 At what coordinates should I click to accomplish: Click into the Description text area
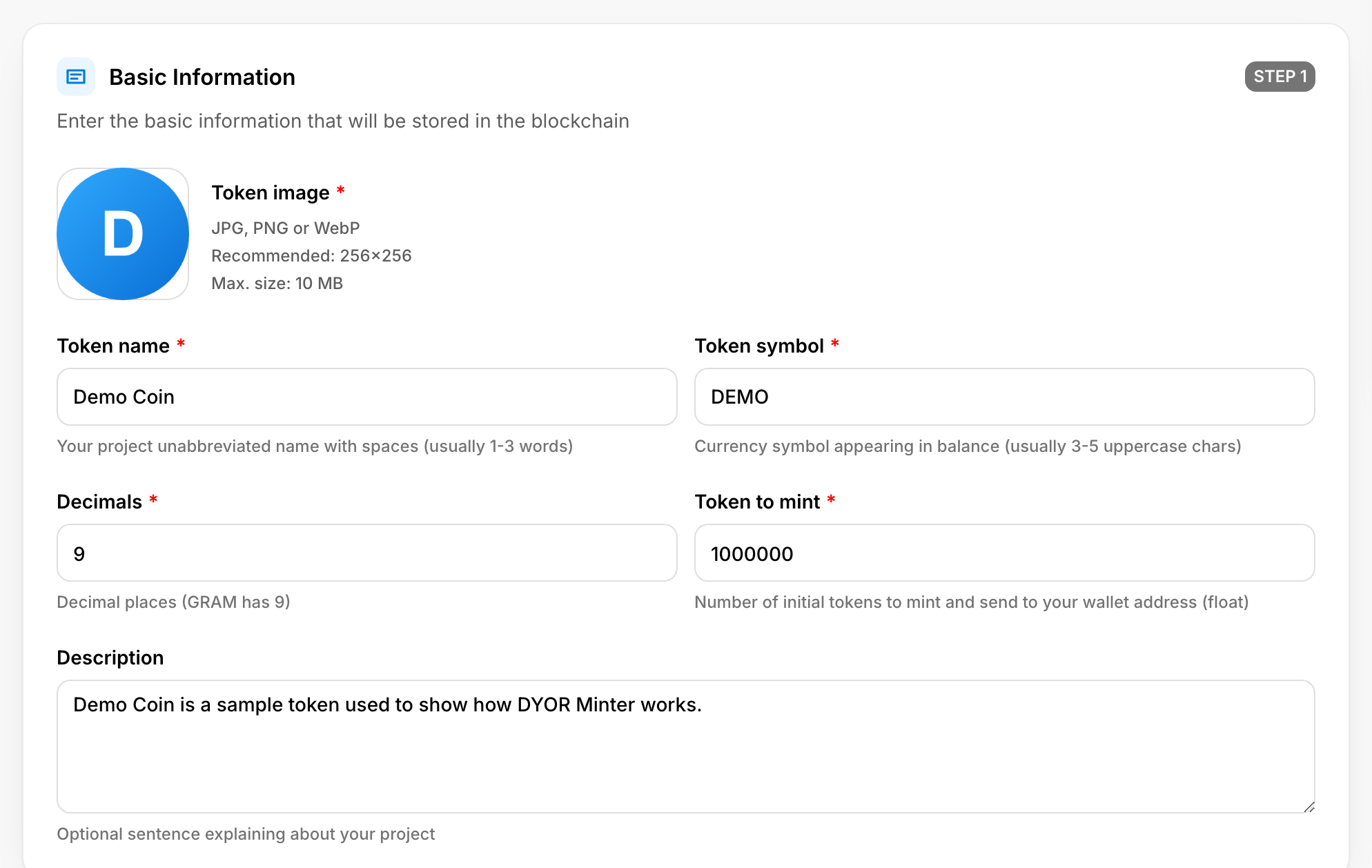click(686, 747)
